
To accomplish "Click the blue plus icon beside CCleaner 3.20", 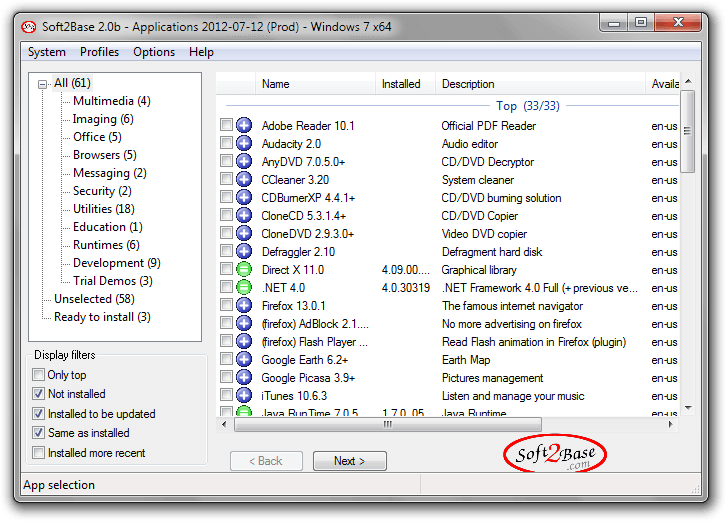I will 244,180.
